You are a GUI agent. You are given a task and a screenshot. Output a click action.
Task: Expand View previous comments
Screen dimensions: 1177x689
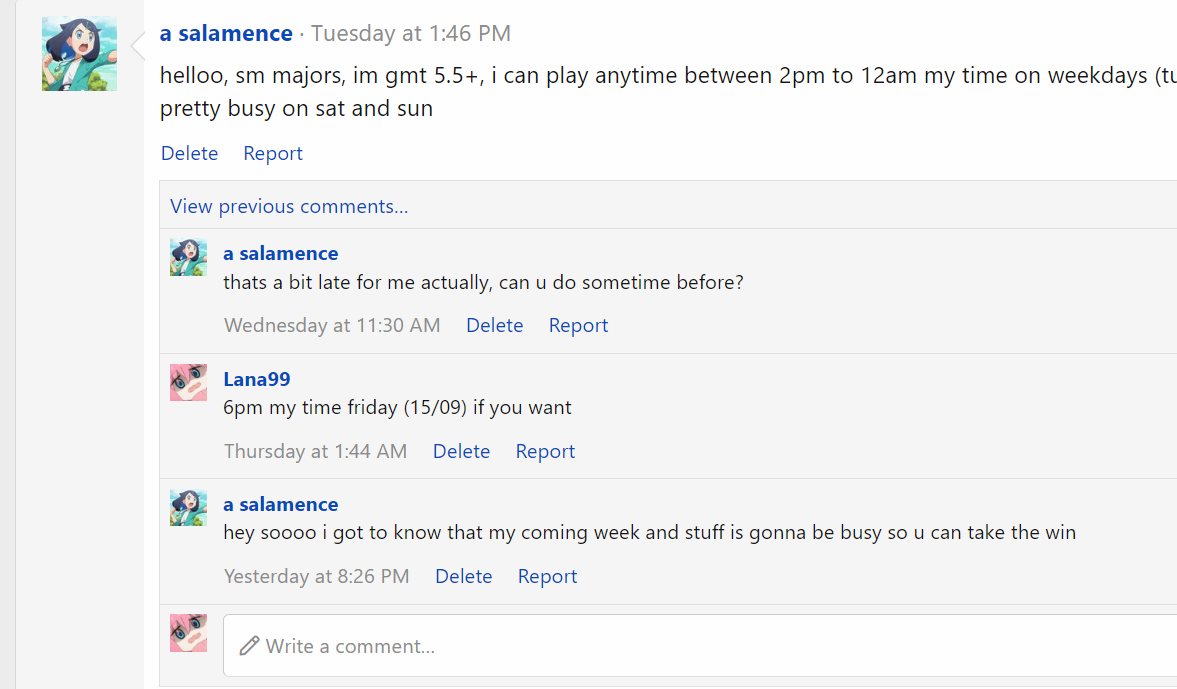(x=289, y=206)
